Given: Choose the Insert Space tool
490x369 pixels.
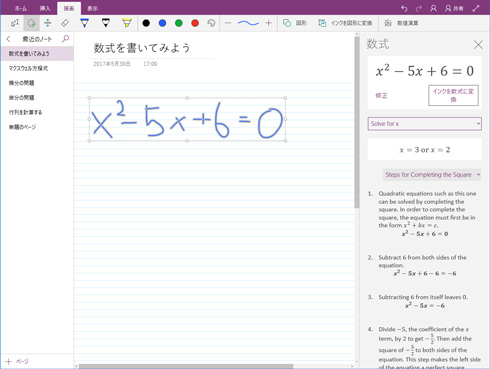Looking at the screenshot, I should (48, 23).
